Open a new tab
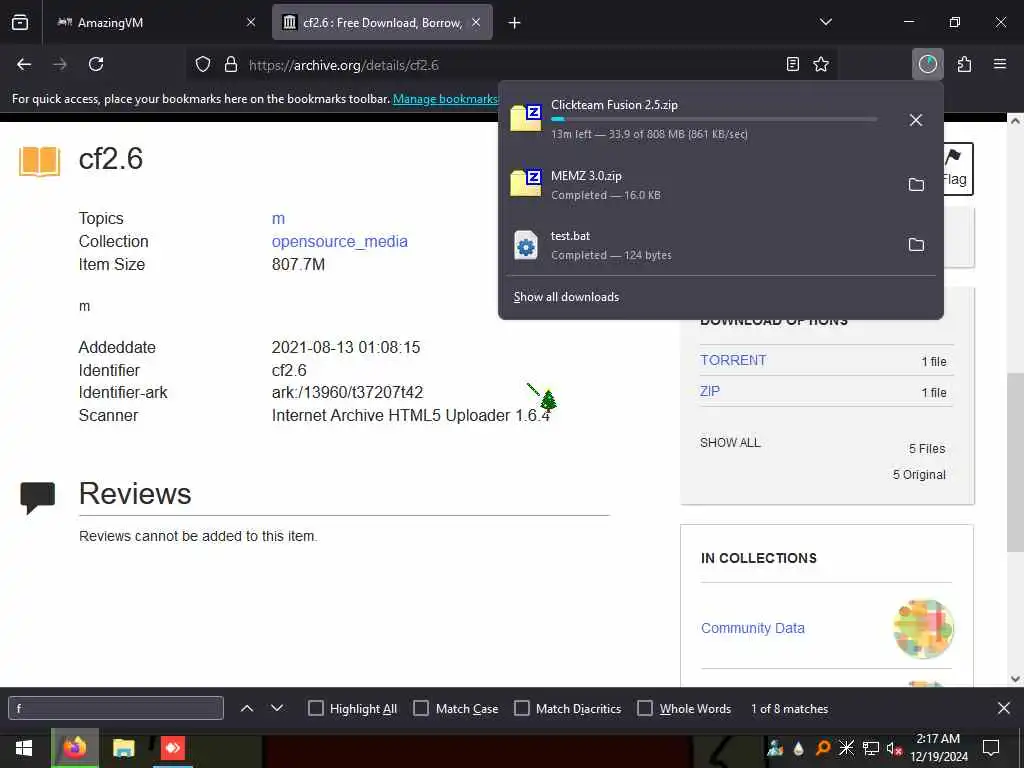 [514, 23]
